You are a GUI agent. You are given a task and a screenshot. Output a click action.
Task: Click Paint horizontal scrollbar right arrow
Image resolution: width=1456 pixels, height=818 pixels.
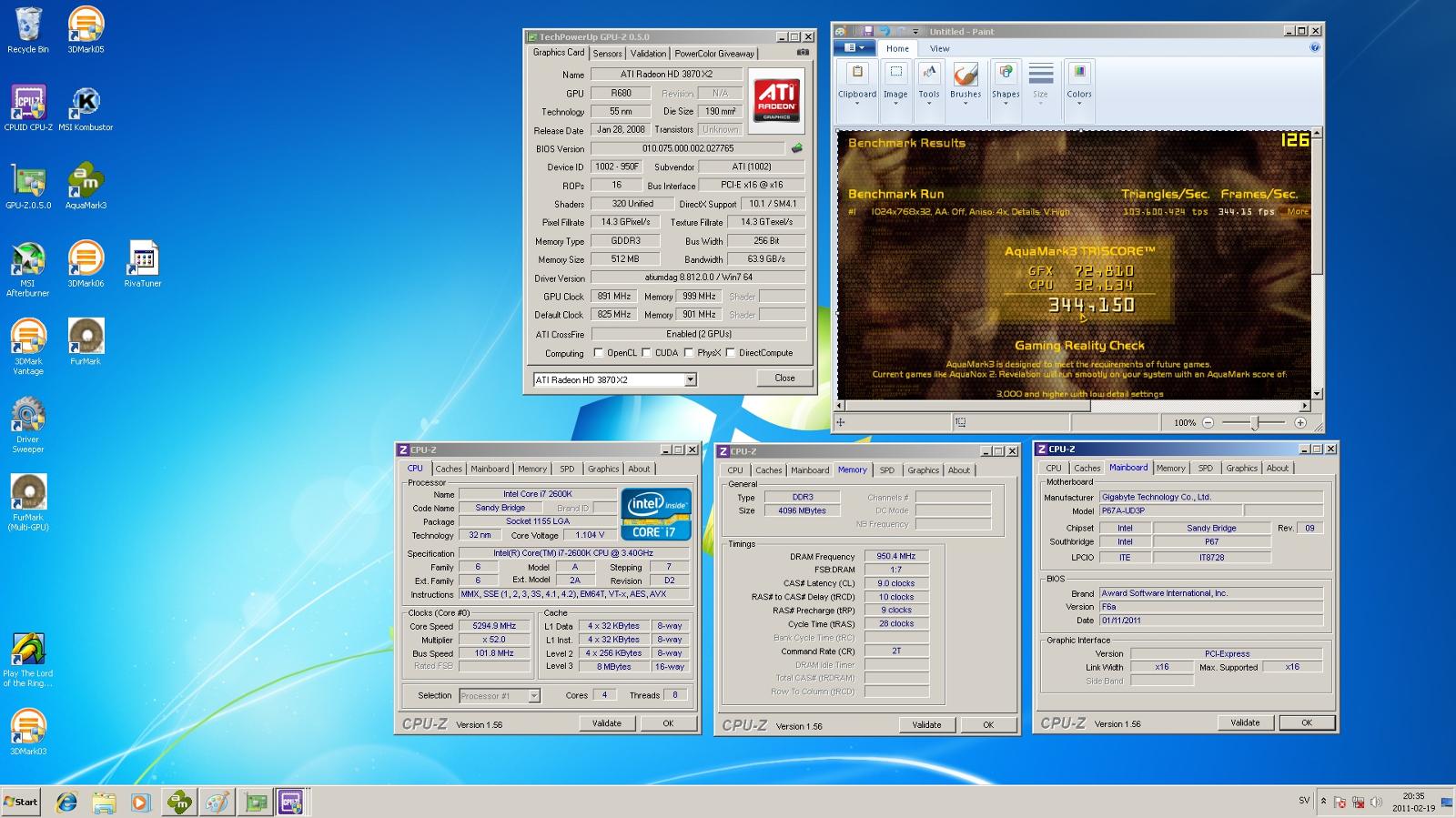[x=1305, y=406]
